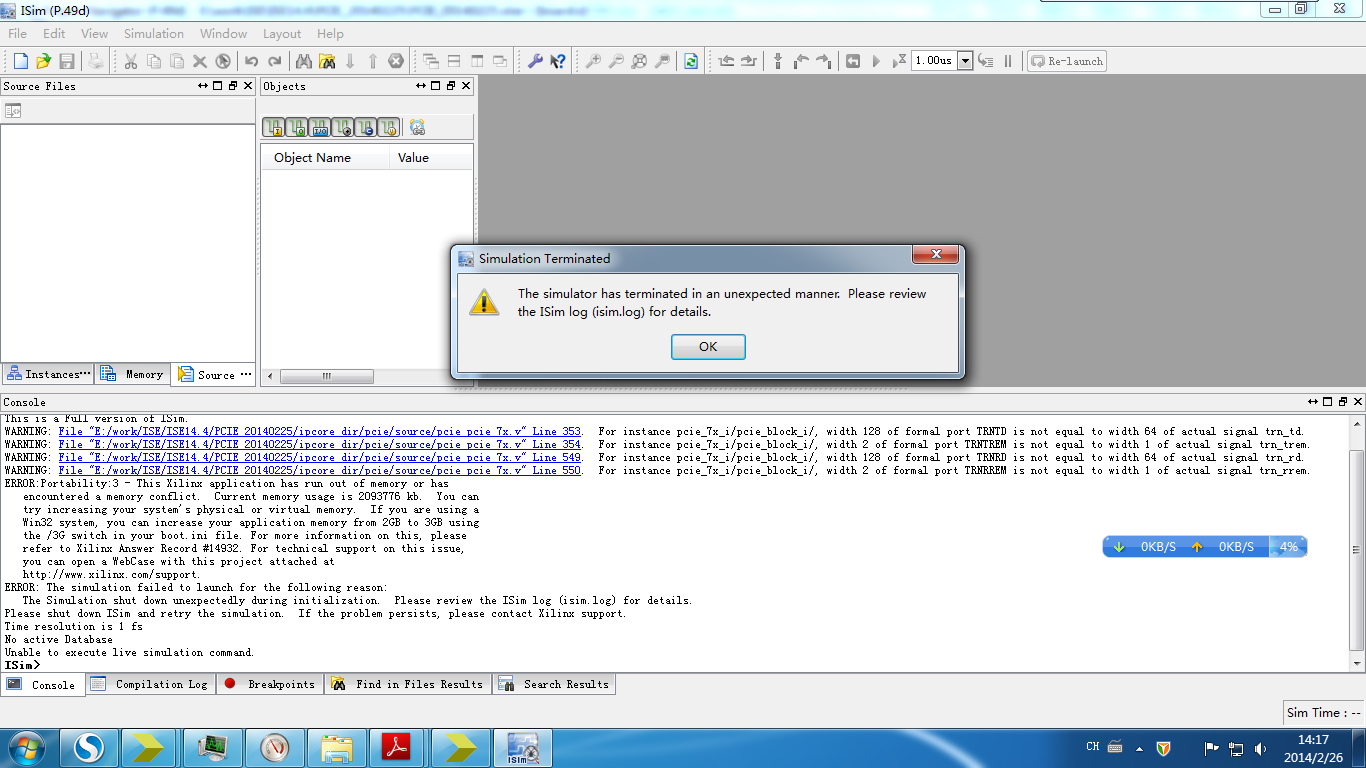This screenshot has width=1366, height=768.
Task: Open Windows Explorer from the taskbar
Action: point(337,747)
